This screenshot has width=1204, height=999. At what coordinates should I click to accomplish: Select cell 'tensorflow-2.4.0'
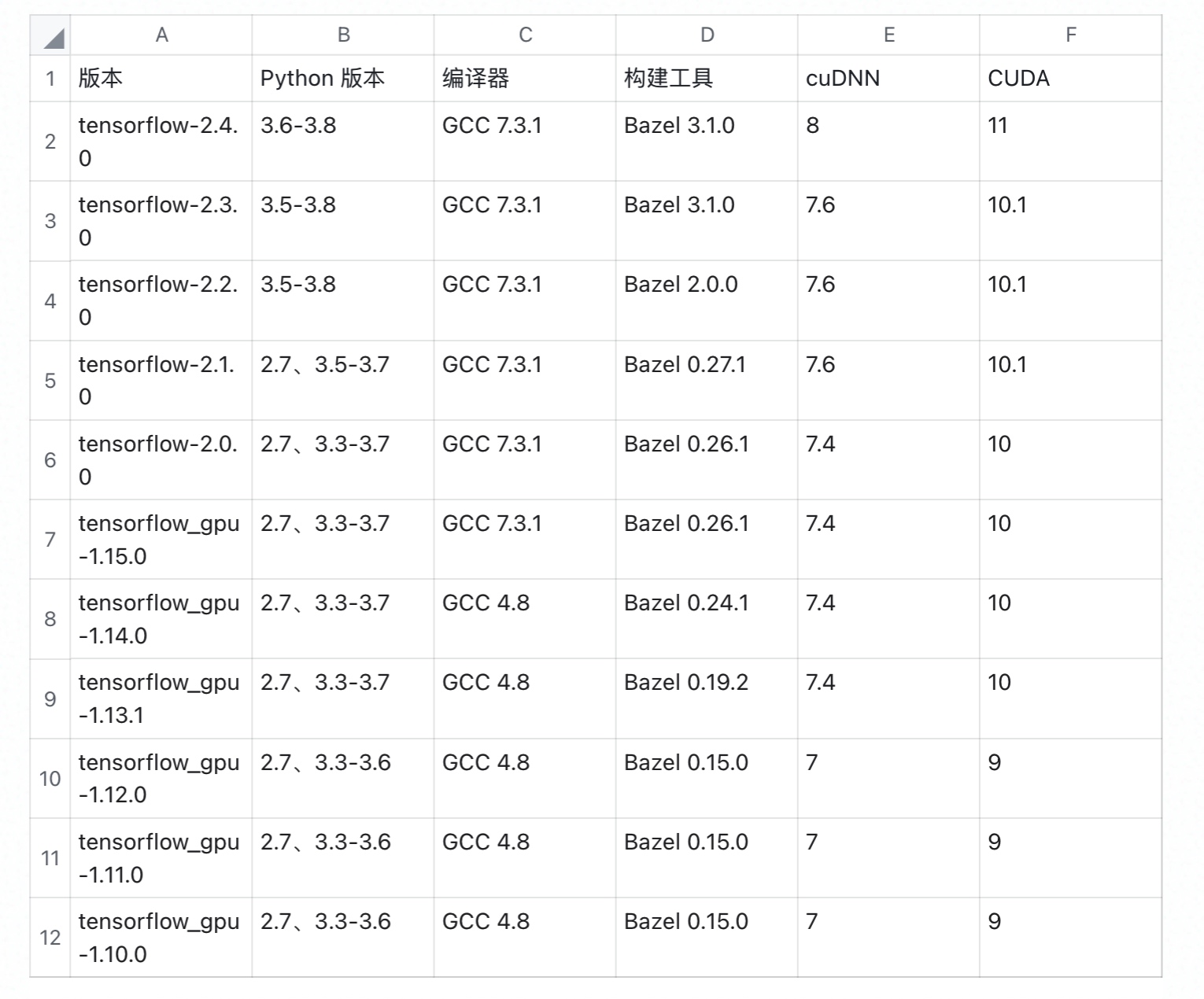pos(161,142)
